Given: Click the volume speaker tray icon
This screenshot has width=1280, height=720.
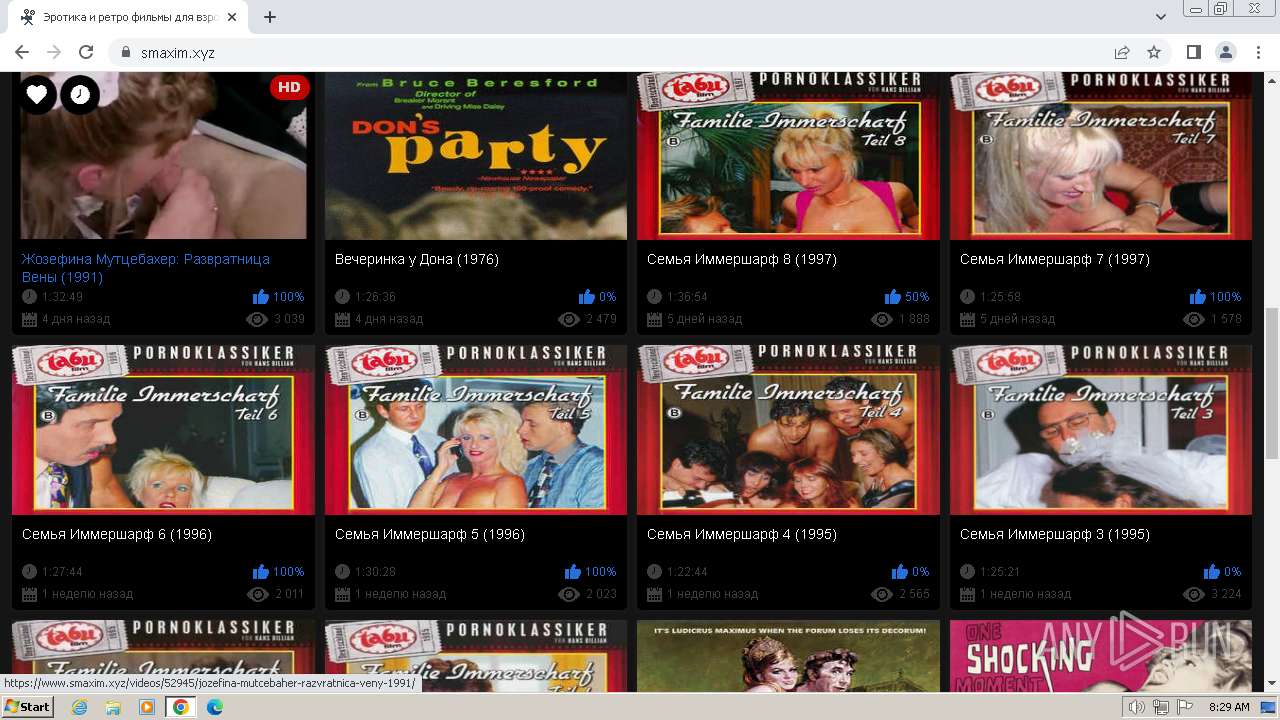Looking at the screenshot, I should point(1137,707).
